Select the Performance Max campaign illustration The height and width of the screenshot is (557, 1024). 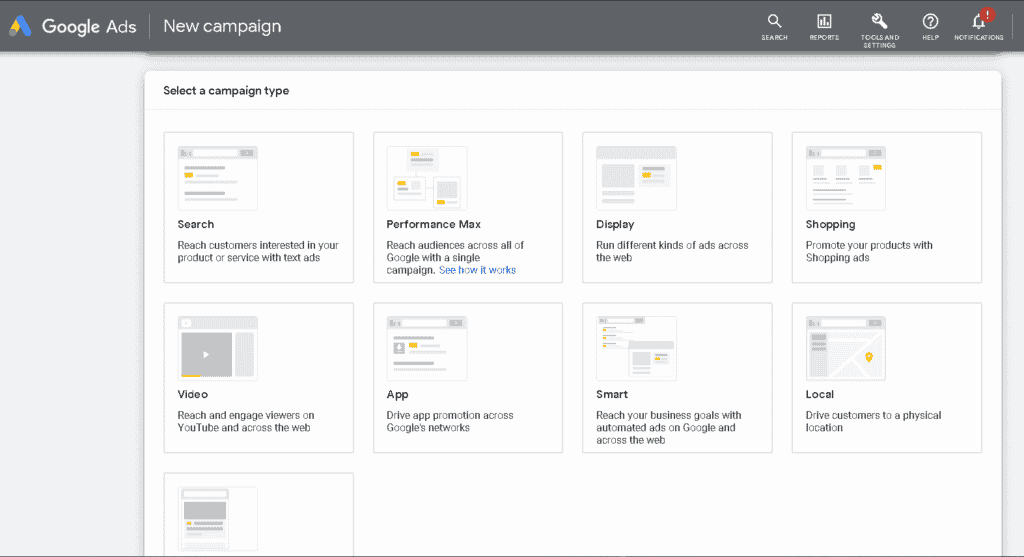tap(426, 178)
